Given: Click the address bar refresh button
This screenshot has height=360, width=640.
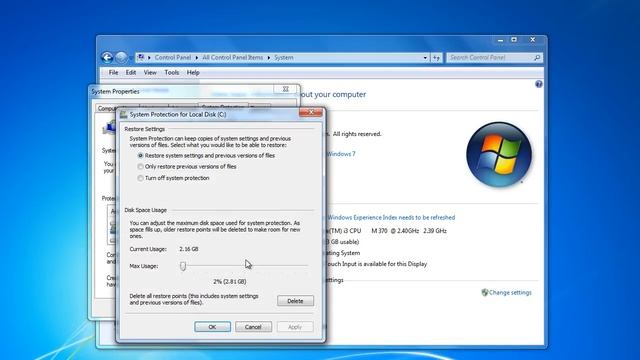Looking at the screenshot, I should tap(436, 58).
